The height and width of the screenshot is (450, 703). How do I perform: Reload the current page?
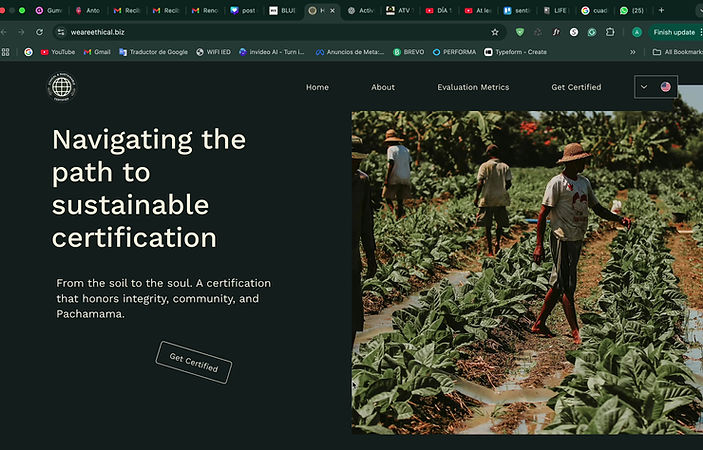[39, 32]
